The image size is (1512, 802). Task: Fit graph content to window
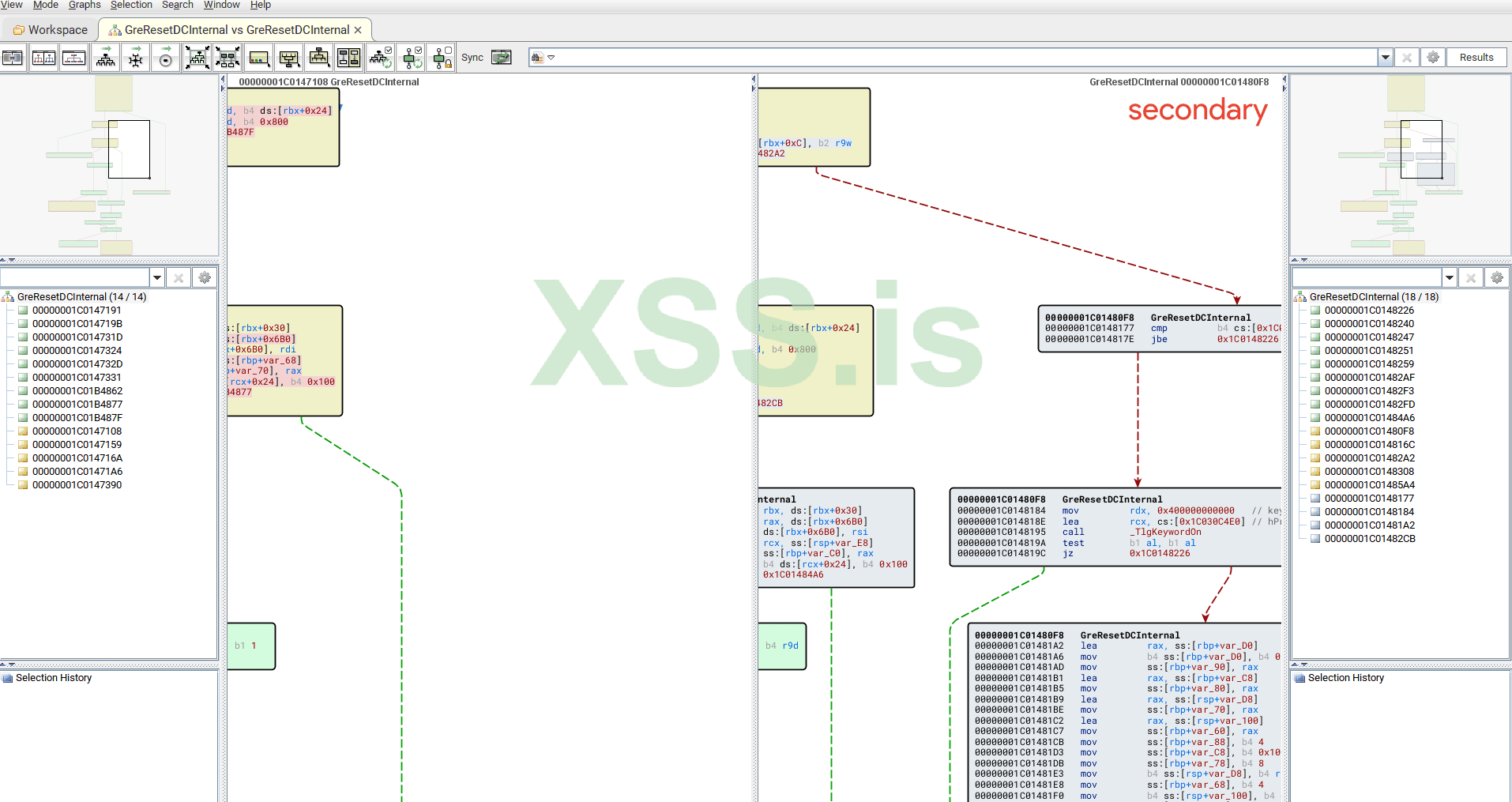[197, 58]
